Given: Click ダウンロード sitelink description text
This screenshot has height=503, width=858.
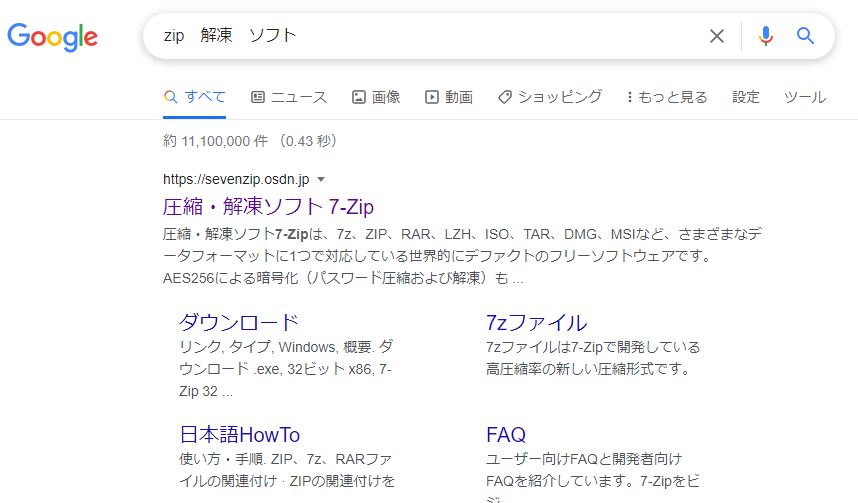Looking at the screenshot, I should coord(286,369).
